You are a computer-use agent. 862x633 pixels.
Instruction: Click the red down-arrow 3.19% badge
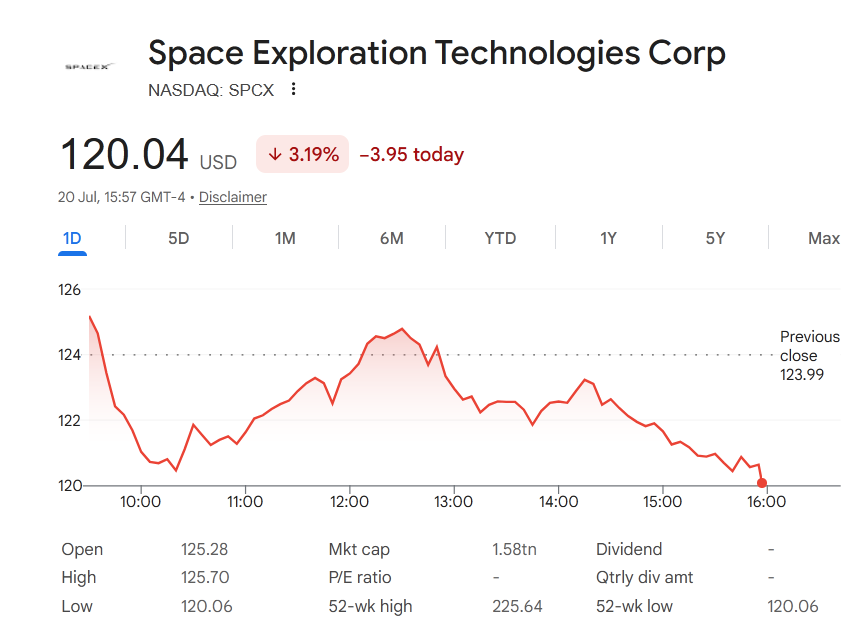[x=302, y=154]
